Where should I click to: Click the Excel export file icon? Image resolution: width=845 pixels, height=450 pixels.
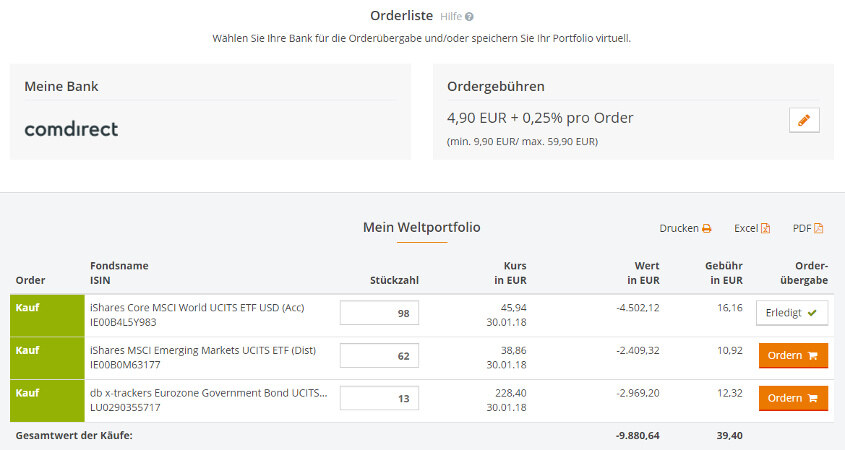(x=765, y=229)
